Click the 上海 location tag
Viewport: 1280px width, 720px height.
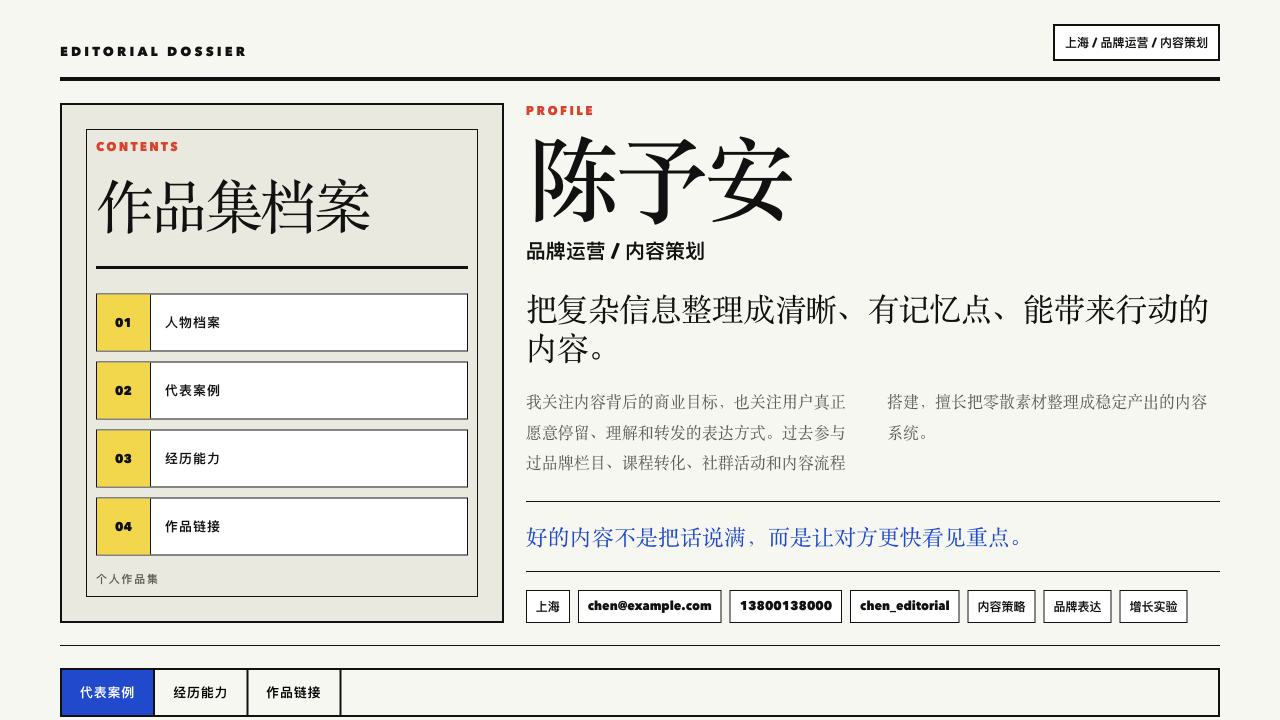548,606
